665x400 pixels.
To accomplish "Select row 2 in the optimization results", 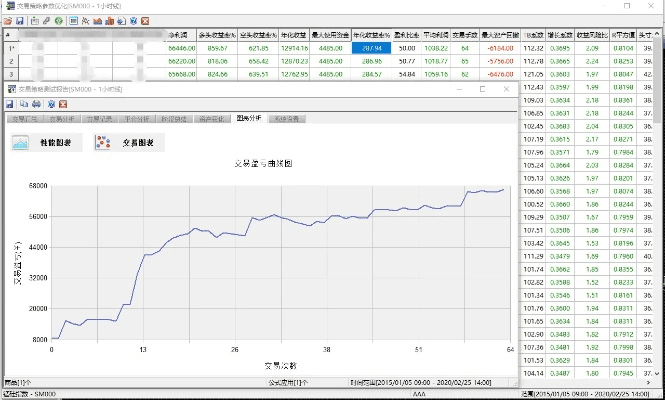I will coord(11,61).
